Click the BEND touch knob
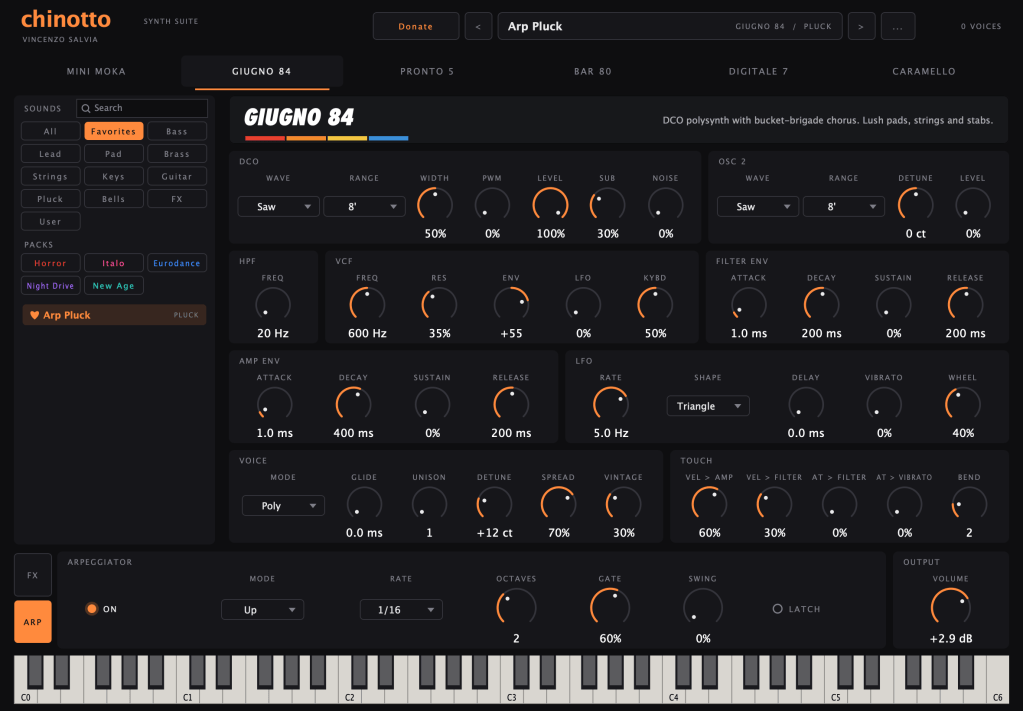This screenshot has height=711, width=1023. tap(969, 504)
